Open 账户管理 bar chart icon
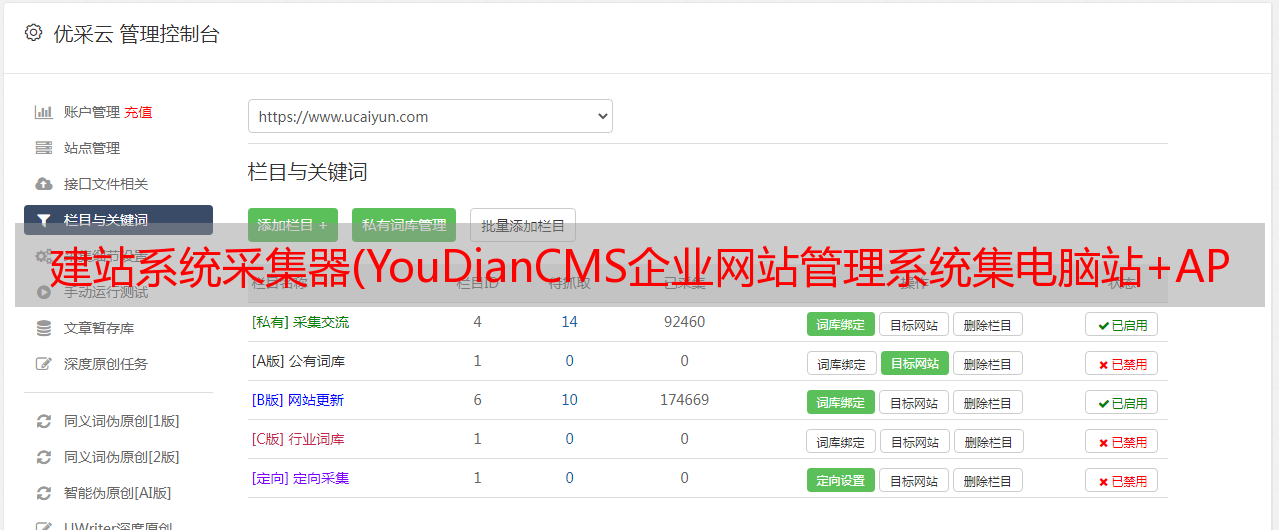Viewport: 1279px width, 530px height. (x=44, y=112)
